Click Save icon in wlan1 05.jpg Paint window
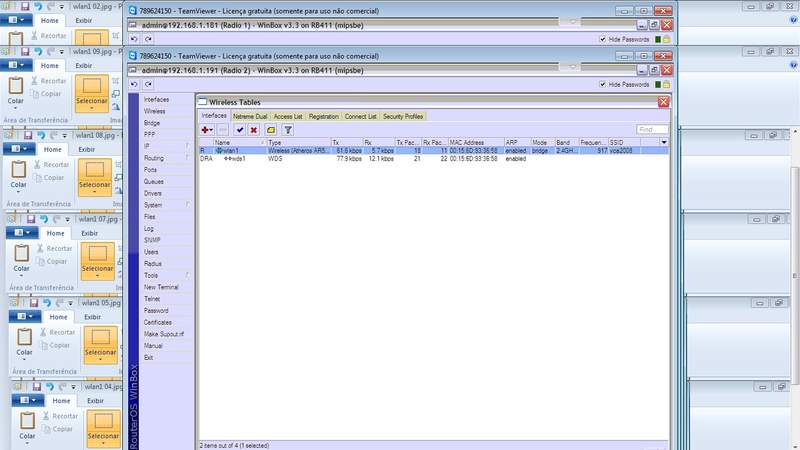Viewport: 800px width, 450px height. [x=34, y=303]
